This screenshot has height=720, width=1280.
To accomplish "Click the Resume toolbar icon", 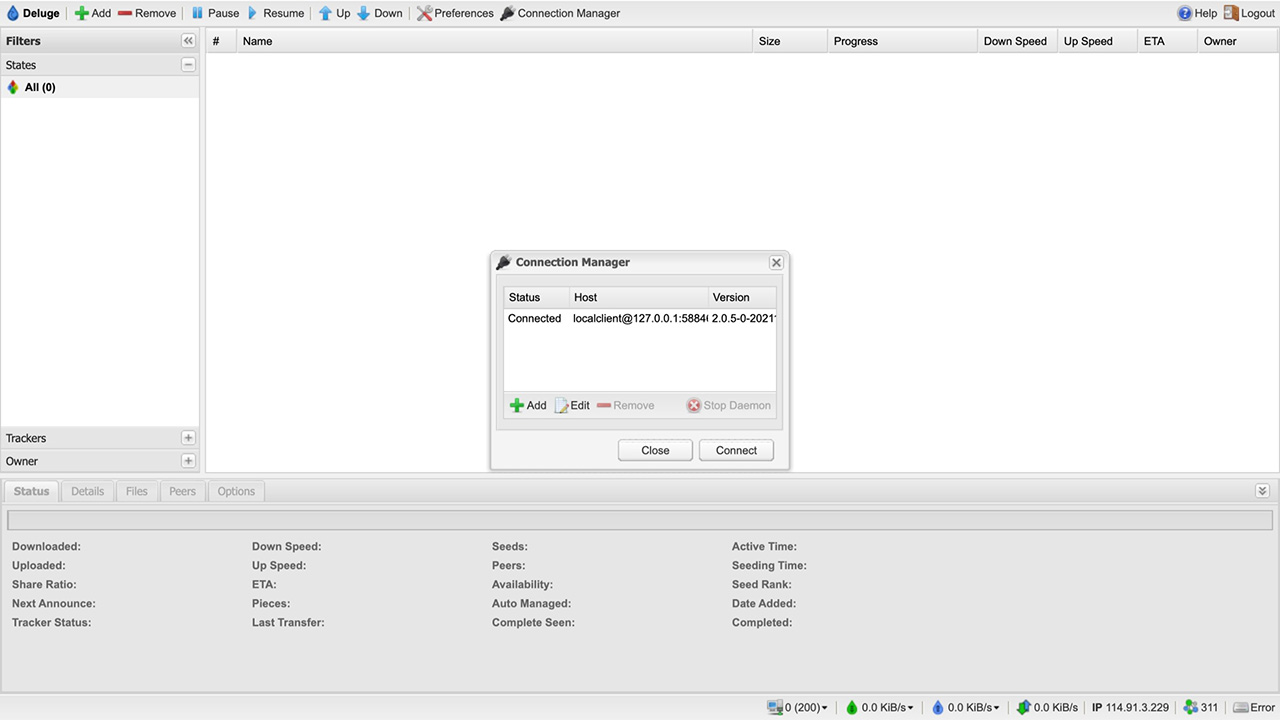I will (x=253, y=13).
